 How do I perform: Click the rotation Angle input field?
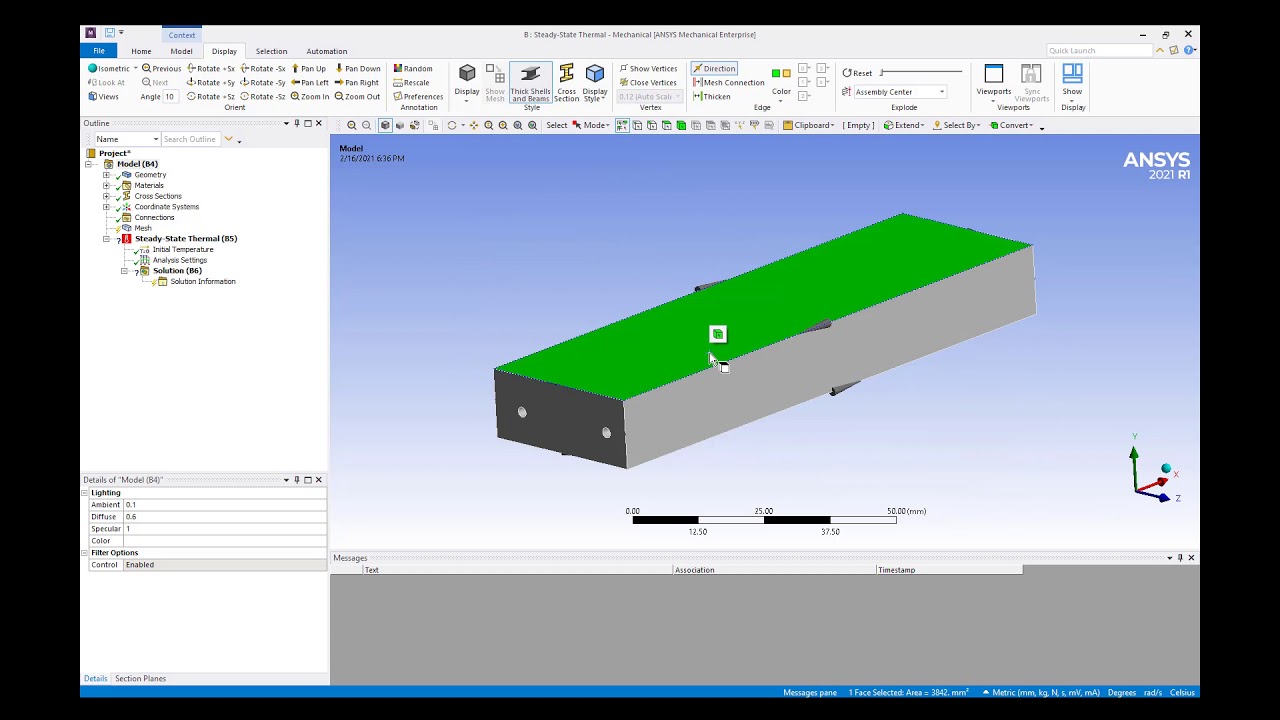[x=170, y=97]
